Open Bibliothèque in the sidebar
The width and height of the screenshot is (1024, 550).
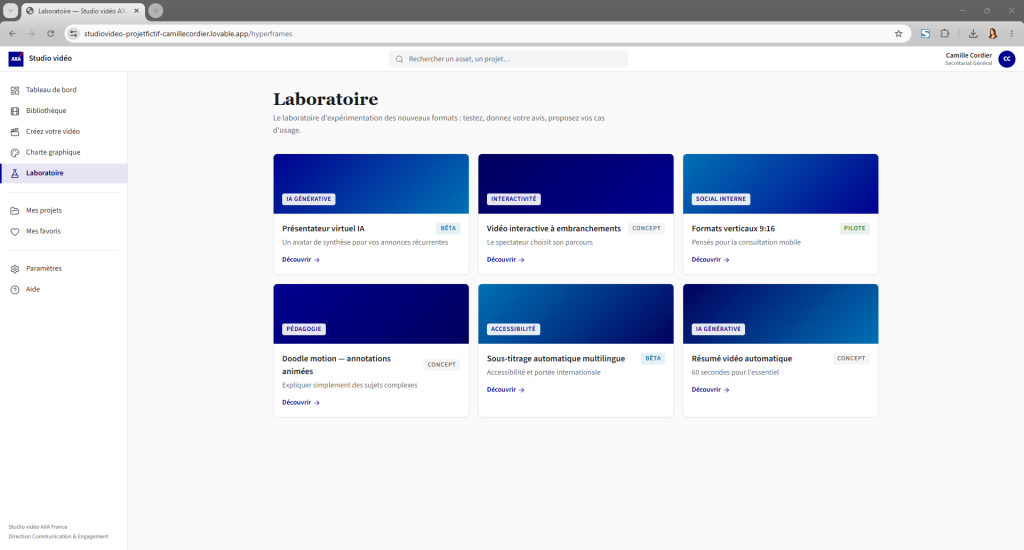tap(63, 111)
